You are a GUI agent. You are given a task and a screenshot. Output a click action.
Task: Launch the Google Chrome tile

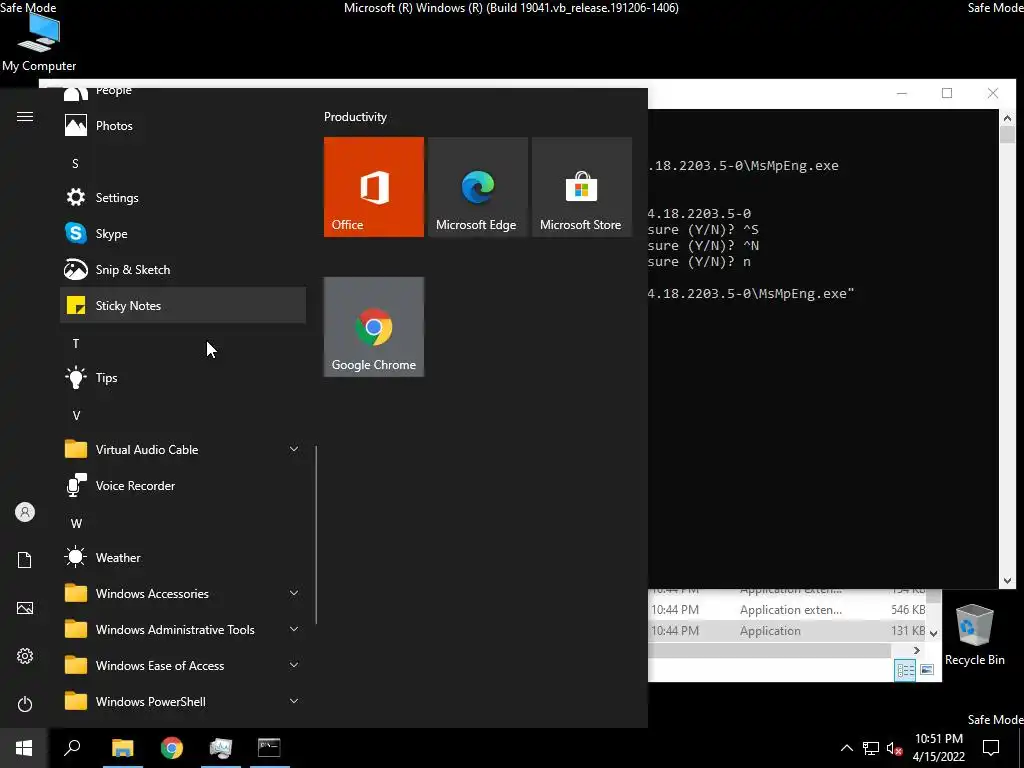click(374, 327)
